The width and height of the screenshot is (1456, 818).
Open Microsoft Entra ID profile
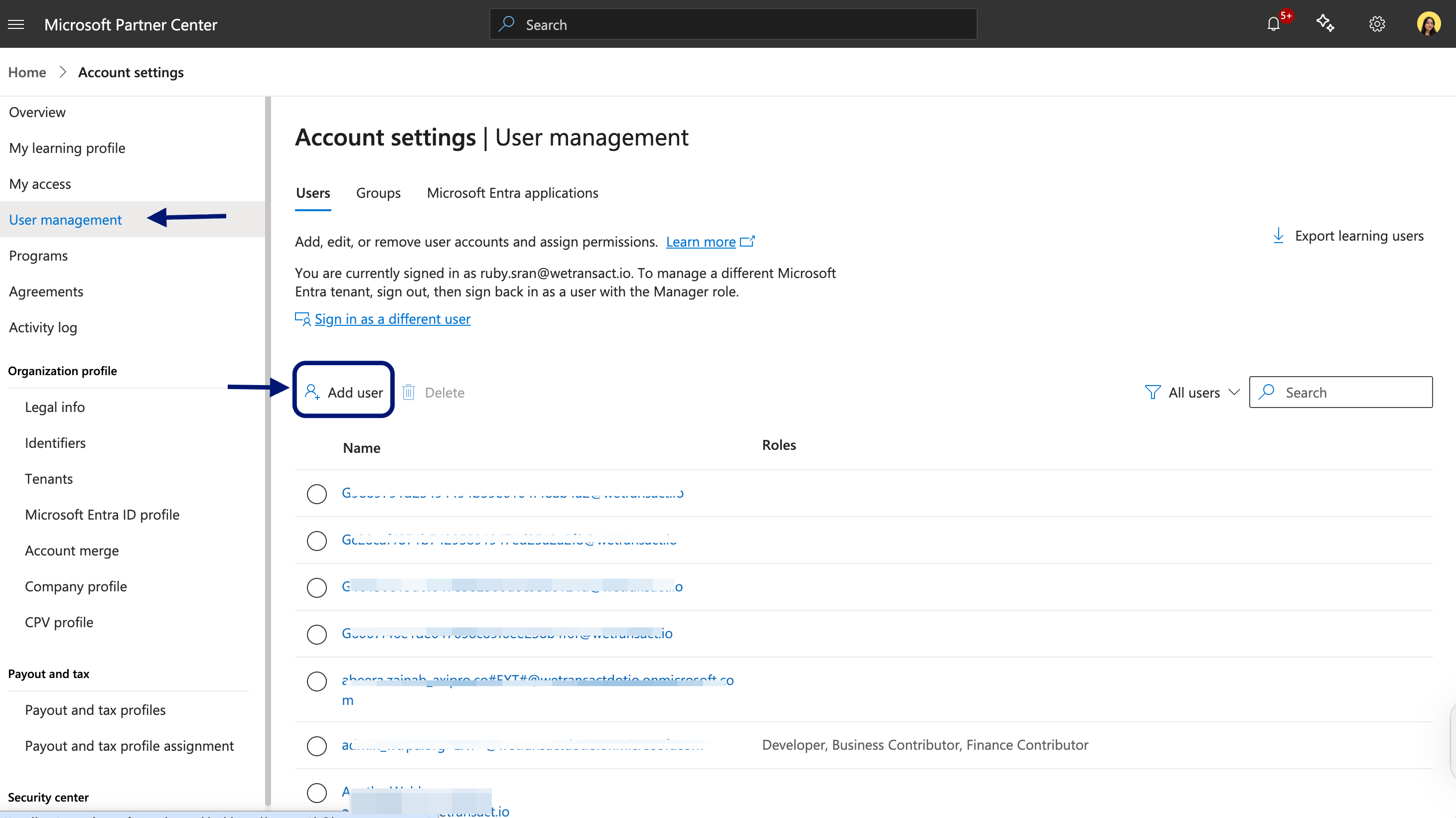pos(102,515)
